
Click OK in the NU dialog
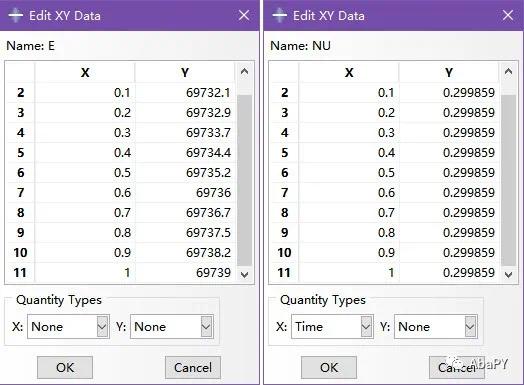pyautogui.click(x=329, y=367)
